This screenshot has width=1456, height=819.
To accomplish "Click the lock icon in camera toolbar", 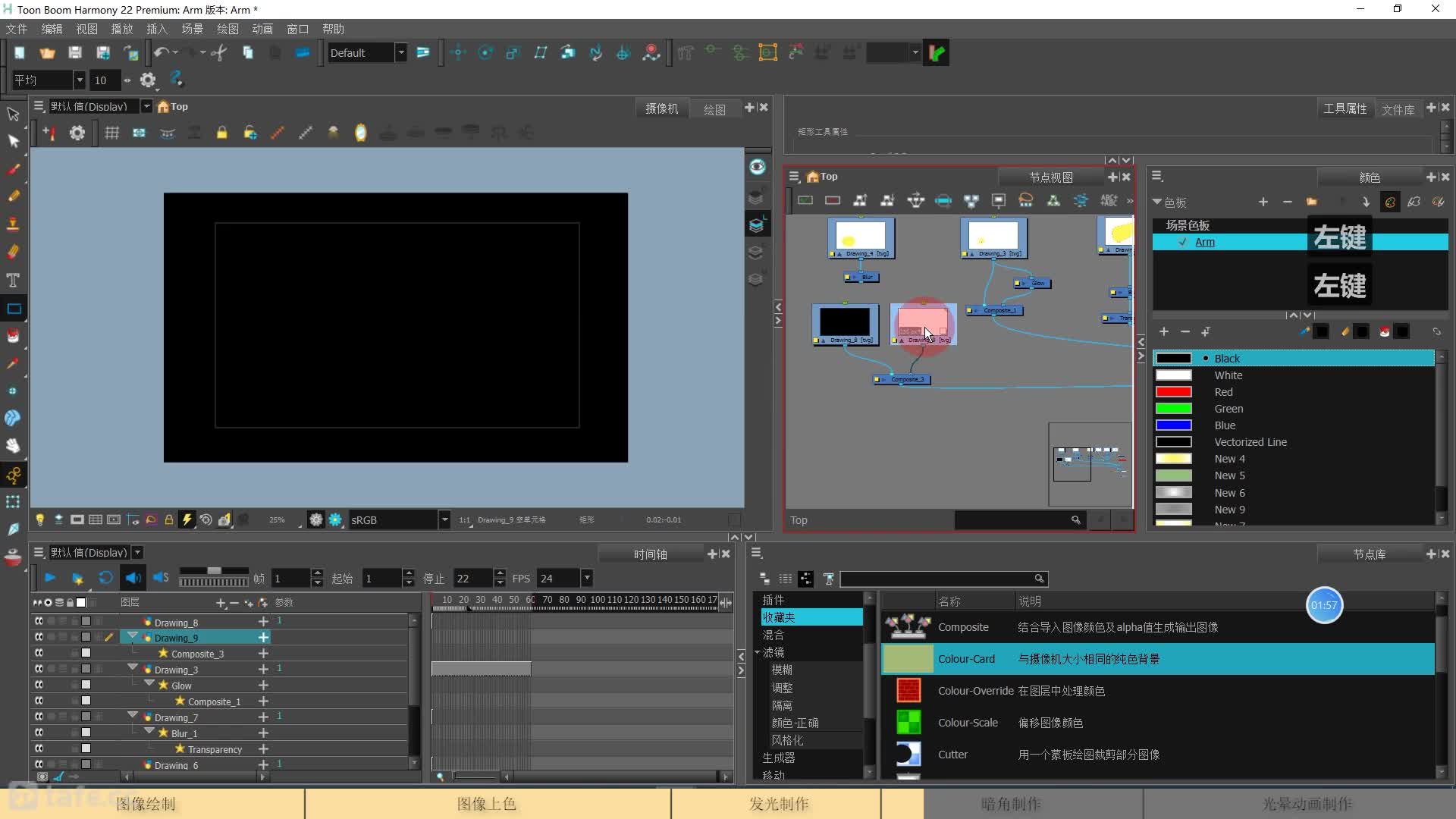I will pyautogui.click(x=221, y=133).
